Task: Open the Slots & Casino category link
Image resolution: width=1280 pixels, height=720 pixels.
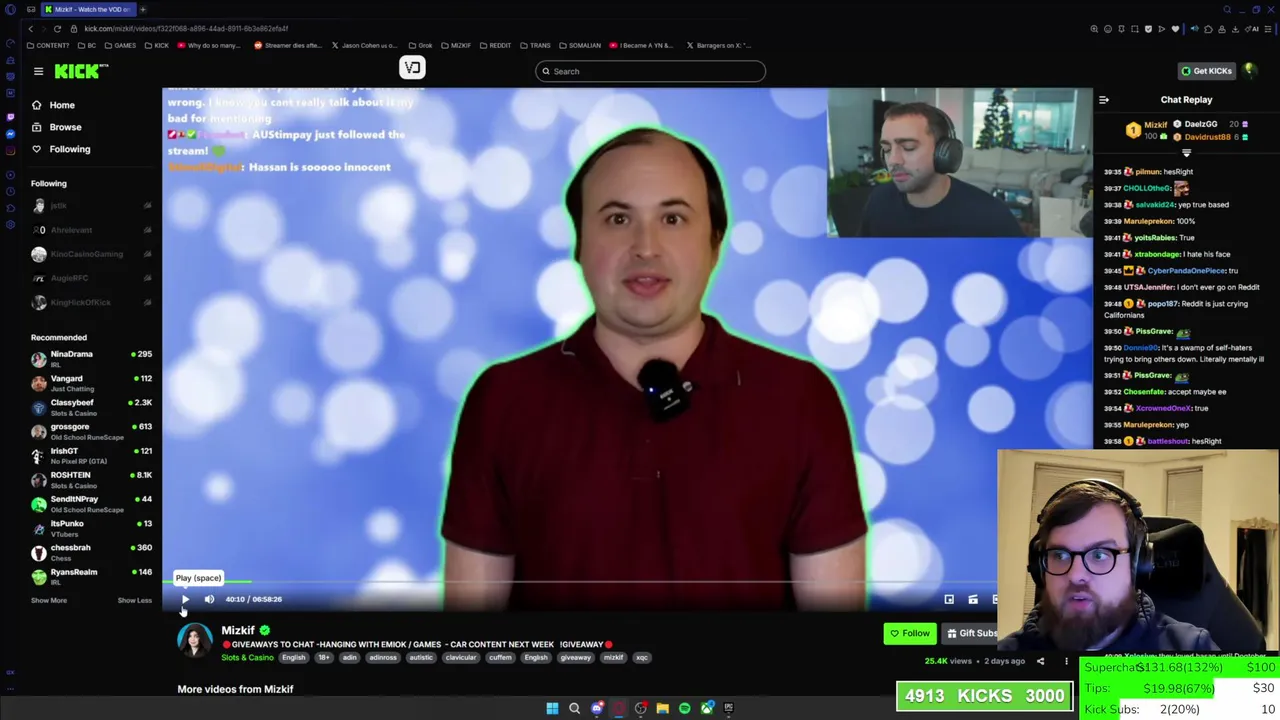Action: (x=247, y=658)
